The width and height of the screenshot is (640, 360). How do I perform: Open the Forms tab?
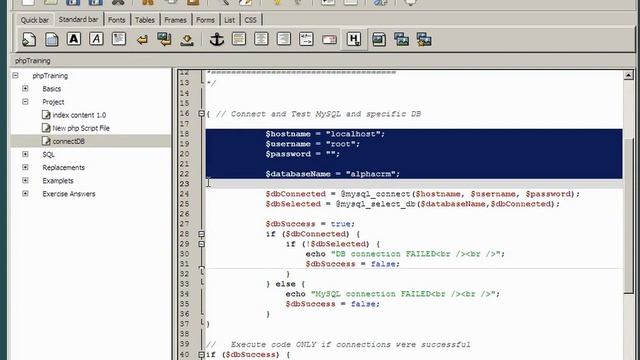205,20
